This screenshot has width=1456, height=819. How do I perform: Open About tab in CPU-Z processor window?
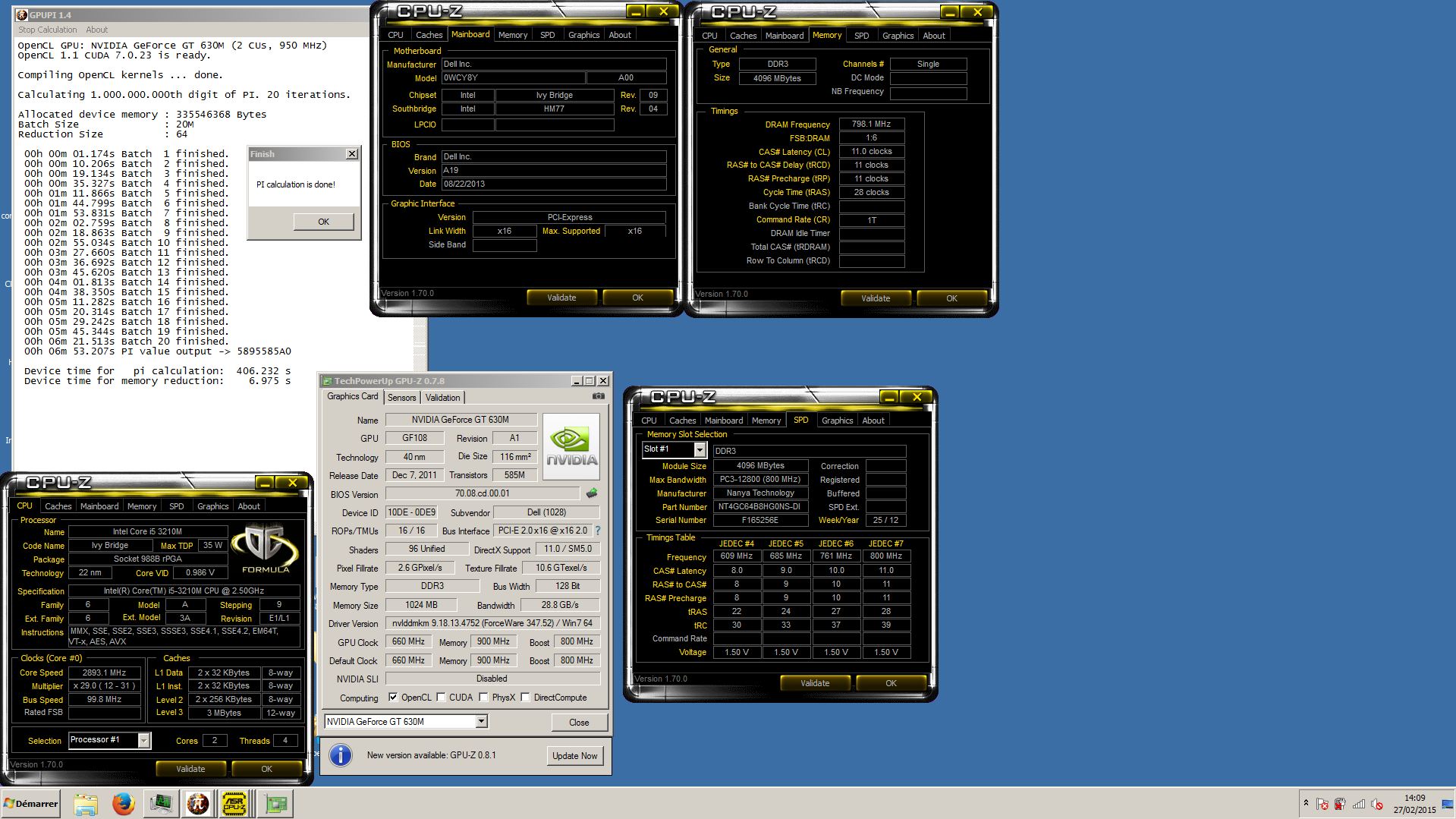point(249,506)
